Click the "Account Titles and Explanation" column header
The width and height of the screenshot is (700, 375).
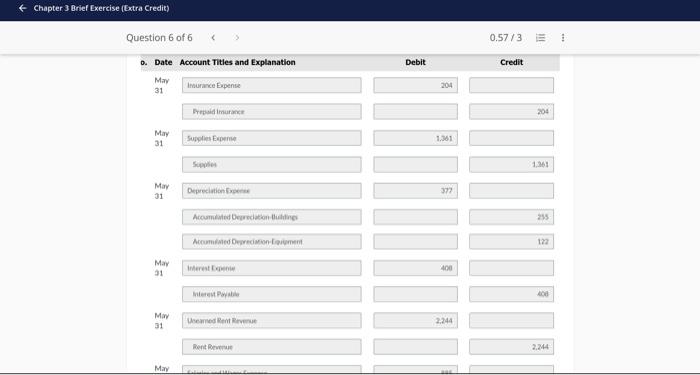click(x=238, y=62)
